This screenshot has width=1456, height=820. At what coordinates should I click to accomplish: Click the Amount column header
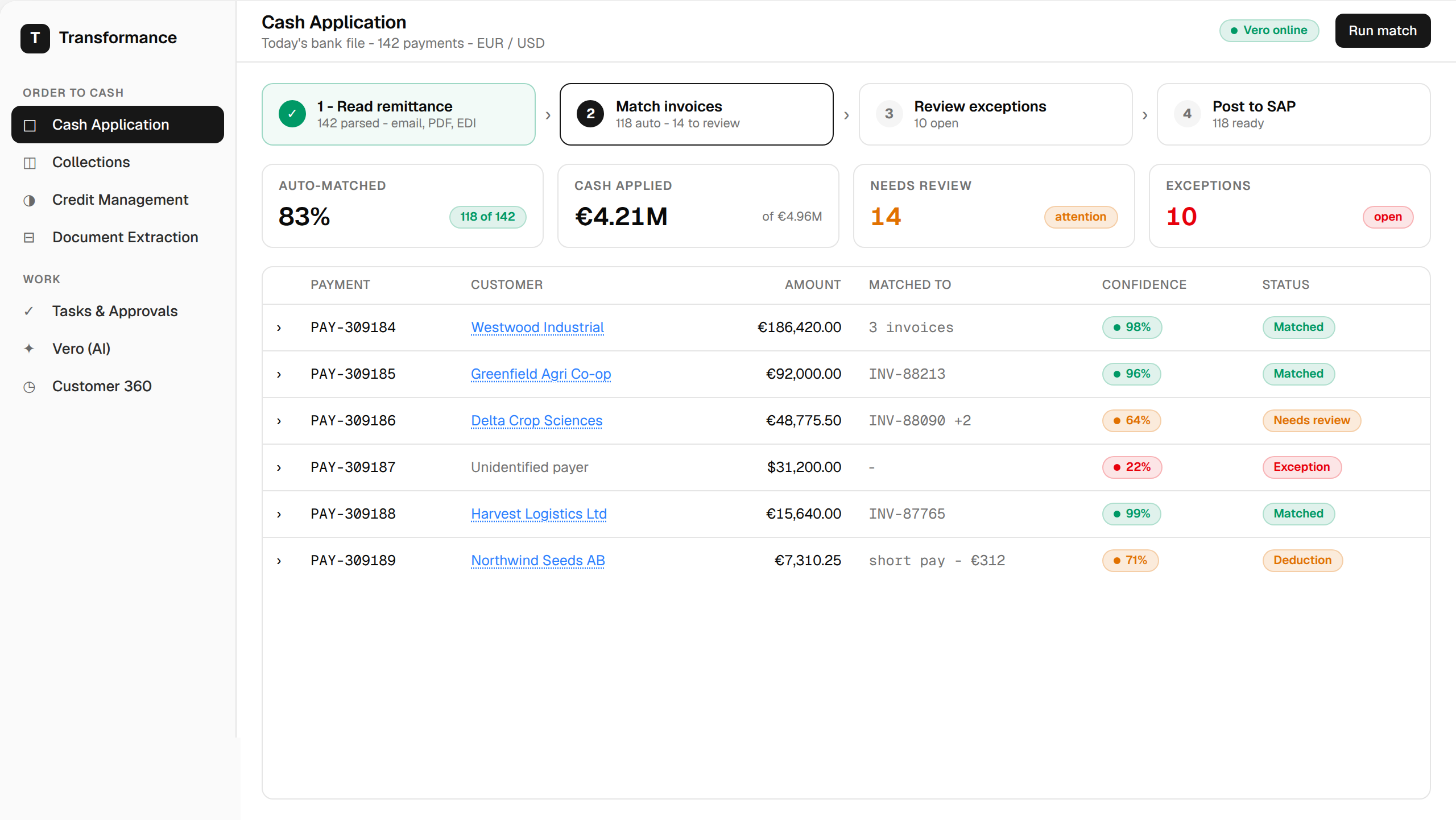pyautogui.click(x=813, y=285)
